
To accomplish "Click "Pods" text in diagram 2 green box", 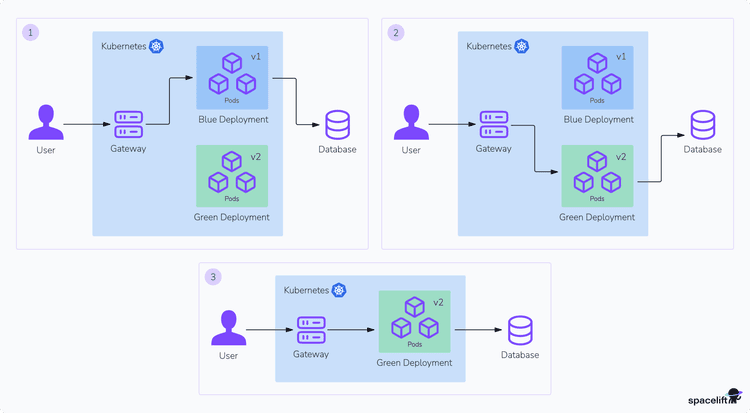I will pos(597,199).
